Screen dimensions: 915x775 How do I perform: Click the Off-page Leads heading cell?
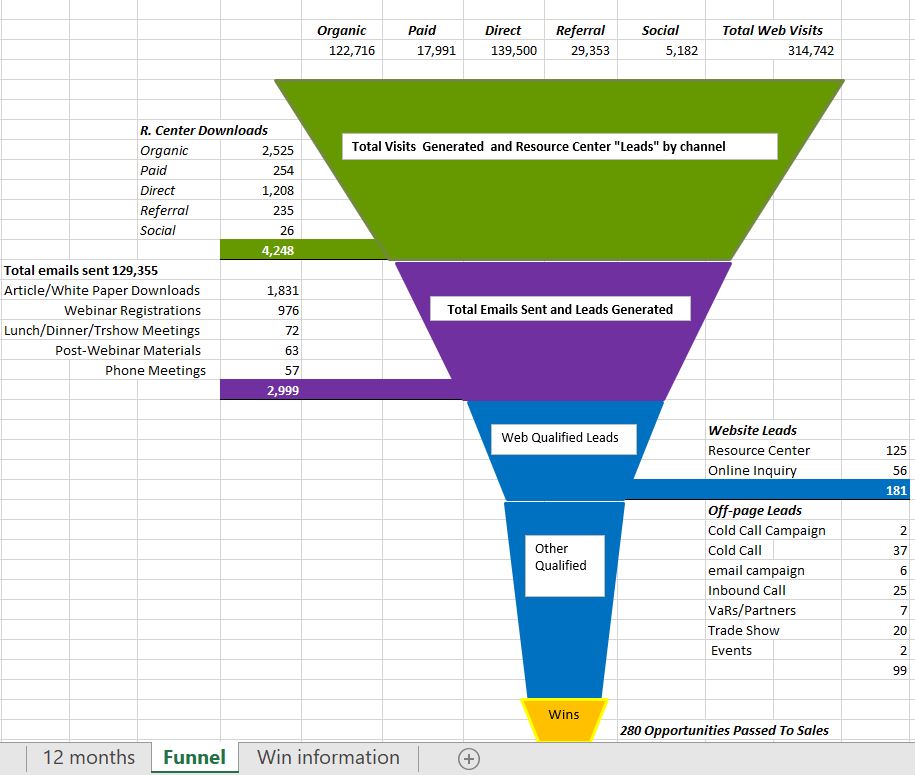point(755,510)
